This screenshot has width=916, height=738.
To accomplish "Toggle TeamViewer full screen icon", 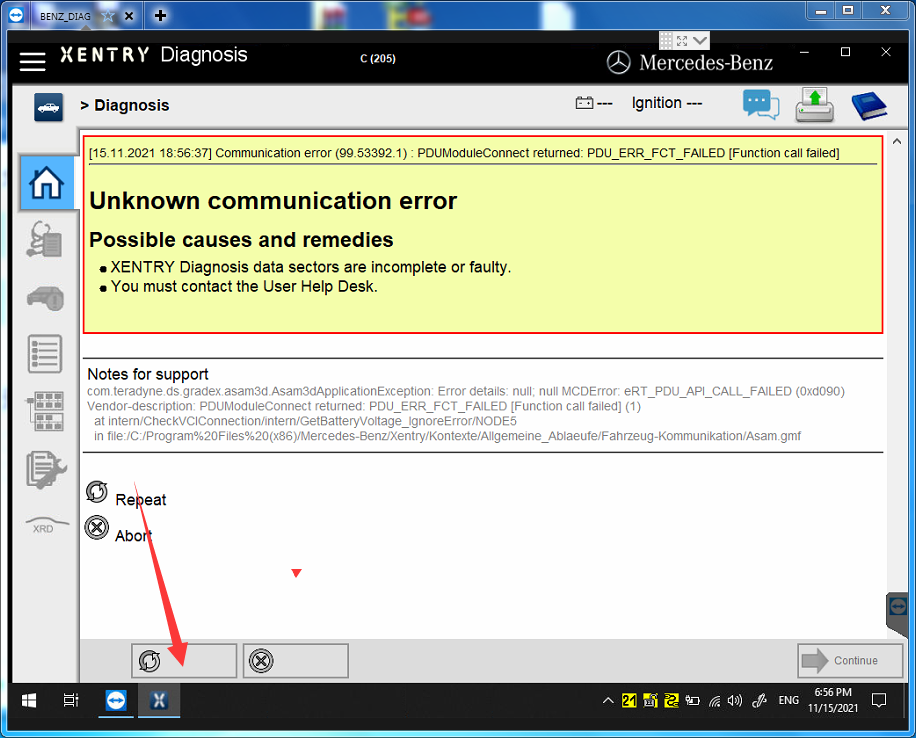I will 682,40.
